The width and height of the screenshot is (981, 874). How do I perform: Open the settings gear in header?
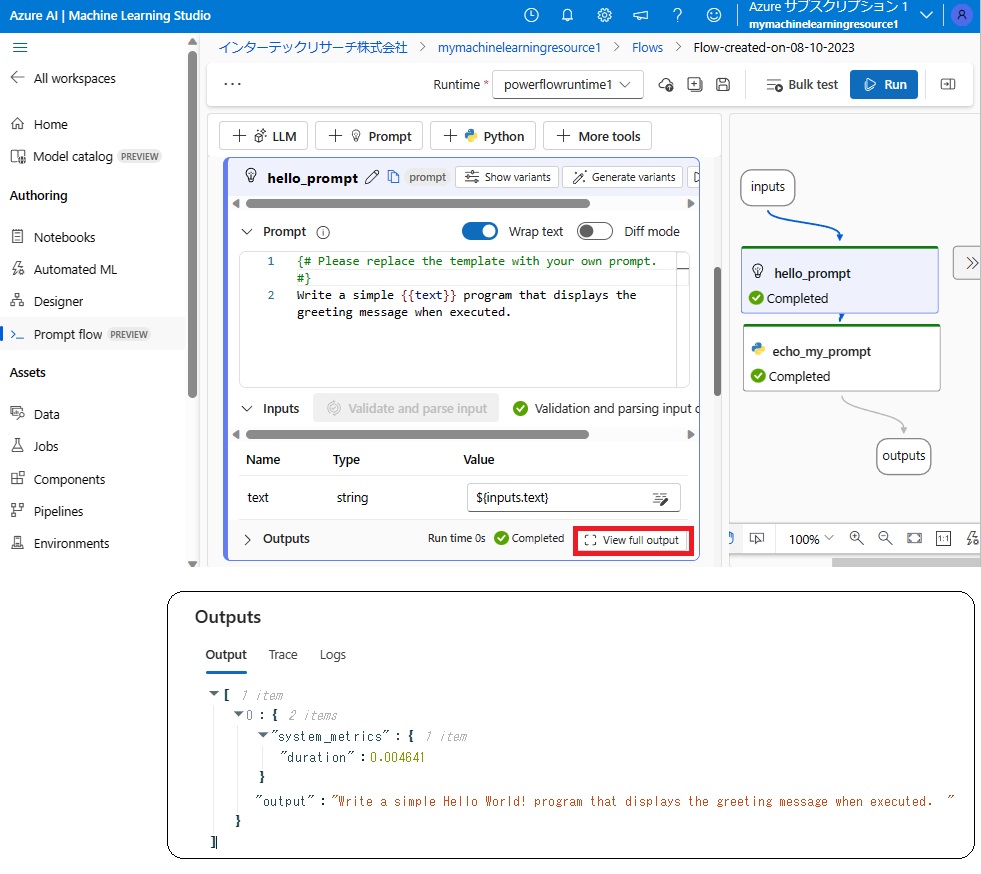604,15
